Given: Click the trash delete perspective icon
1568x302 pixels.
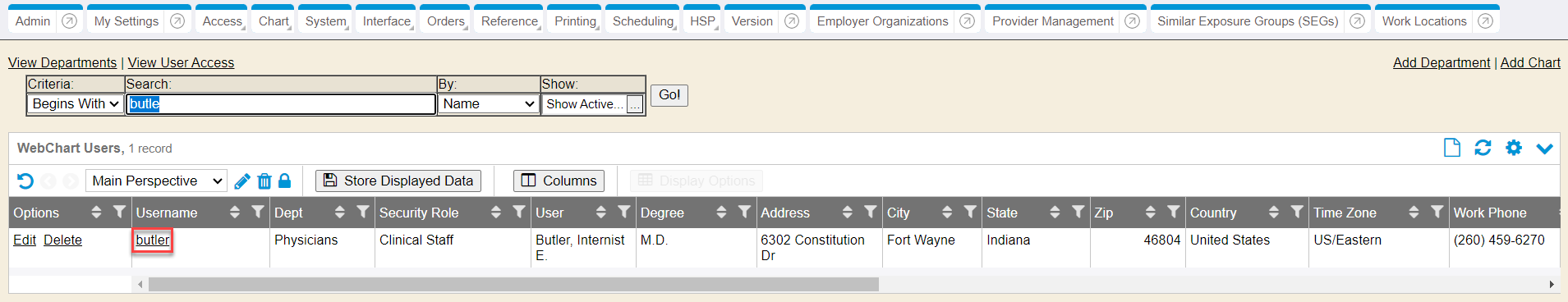Looking at the screenshot, I should click(x=264, y=181).
